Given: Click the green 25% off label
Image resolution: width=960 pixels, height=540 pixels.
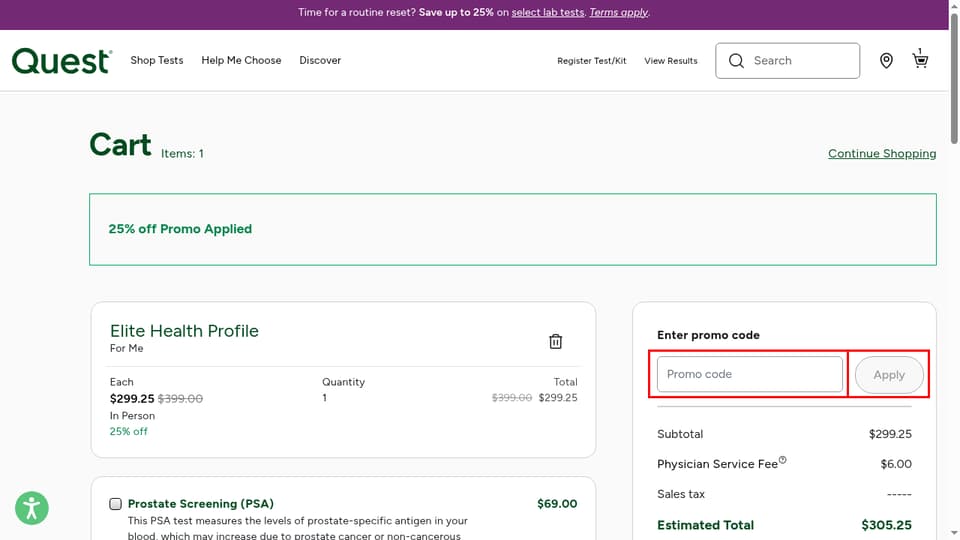Looking at the screenshot, I should [x=129, y=432].
